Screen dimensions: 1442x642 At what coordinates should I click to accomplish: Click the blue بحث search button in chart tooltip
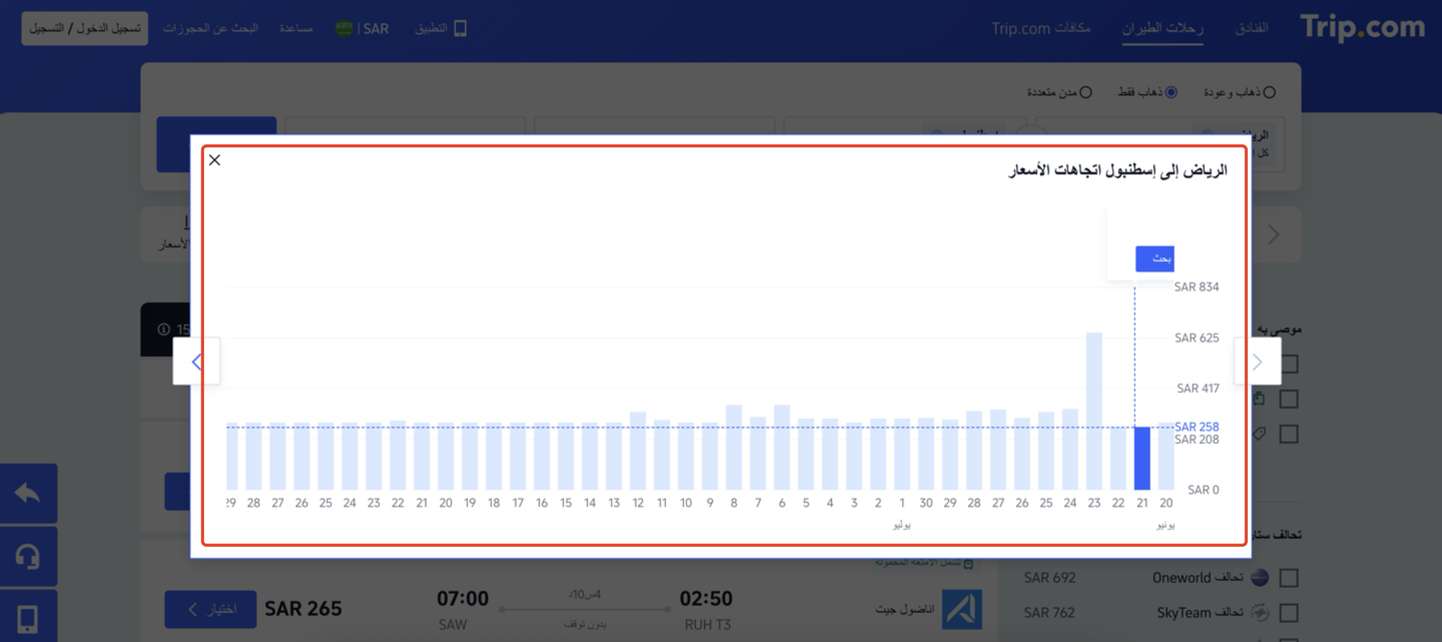(x=1154, y=258)
